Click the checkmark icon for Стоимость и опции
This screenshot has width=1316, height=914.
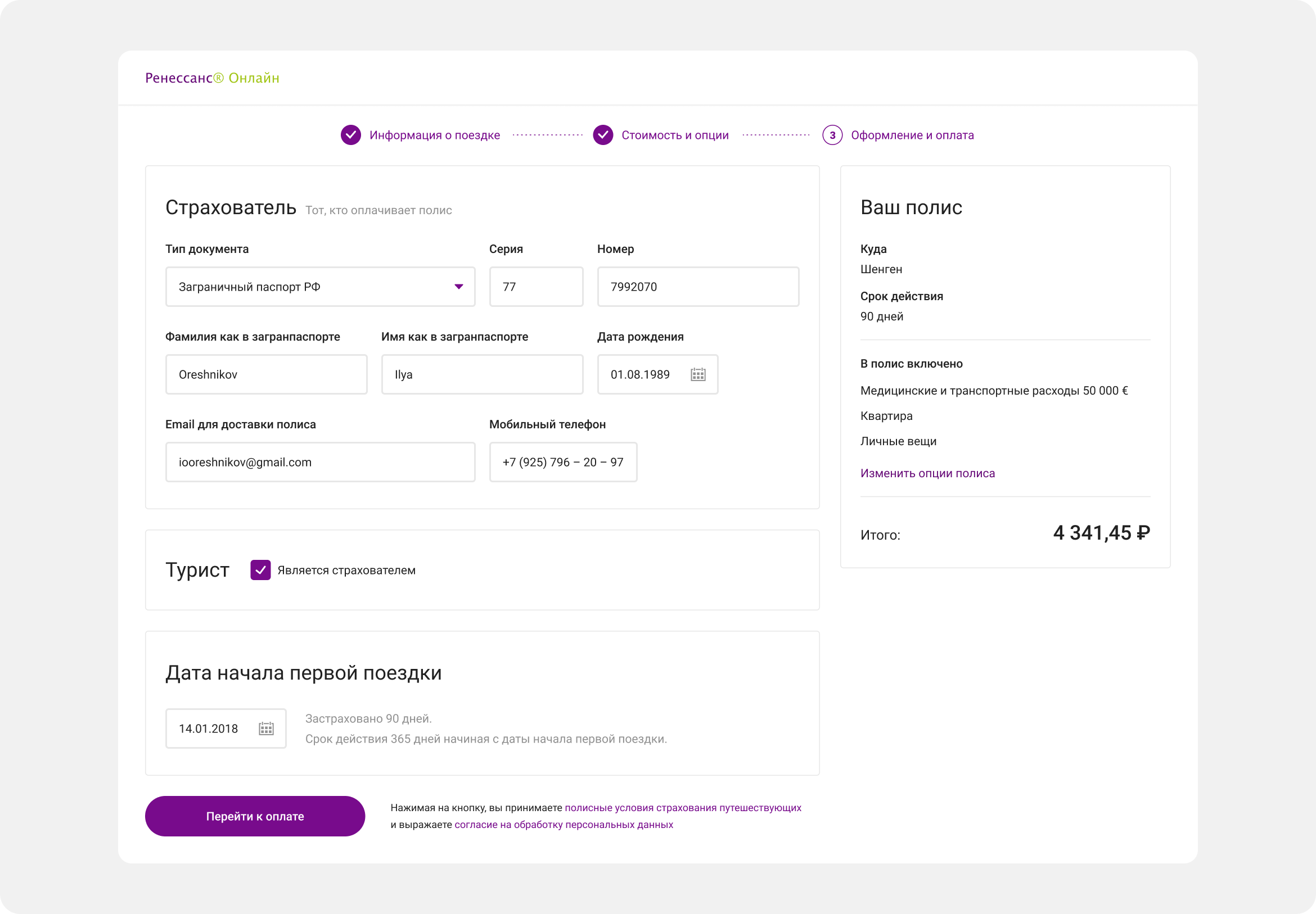[603, 135]
